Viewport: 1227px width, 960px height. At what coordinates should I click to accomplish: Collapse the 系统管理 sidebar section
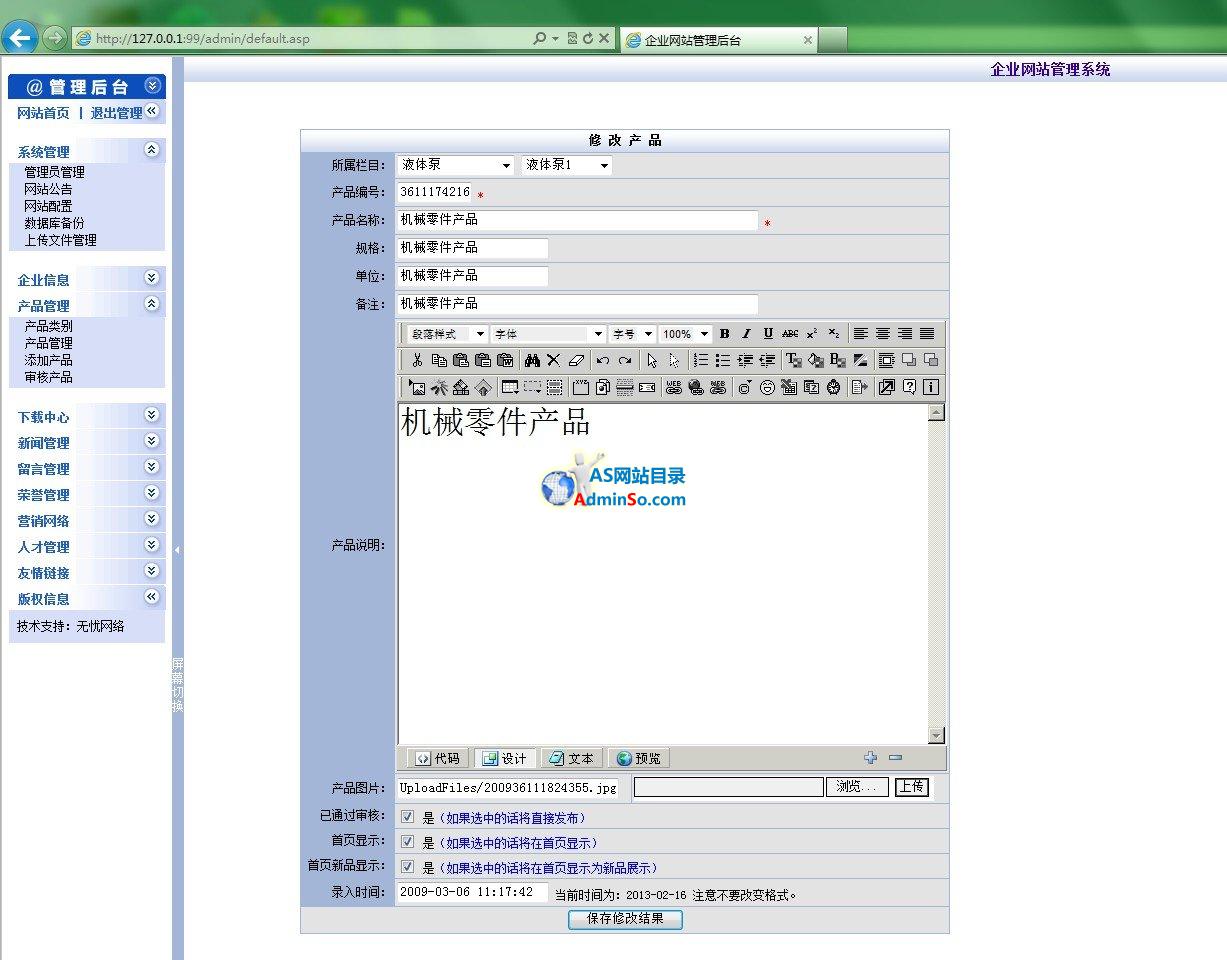pos(152,150)
